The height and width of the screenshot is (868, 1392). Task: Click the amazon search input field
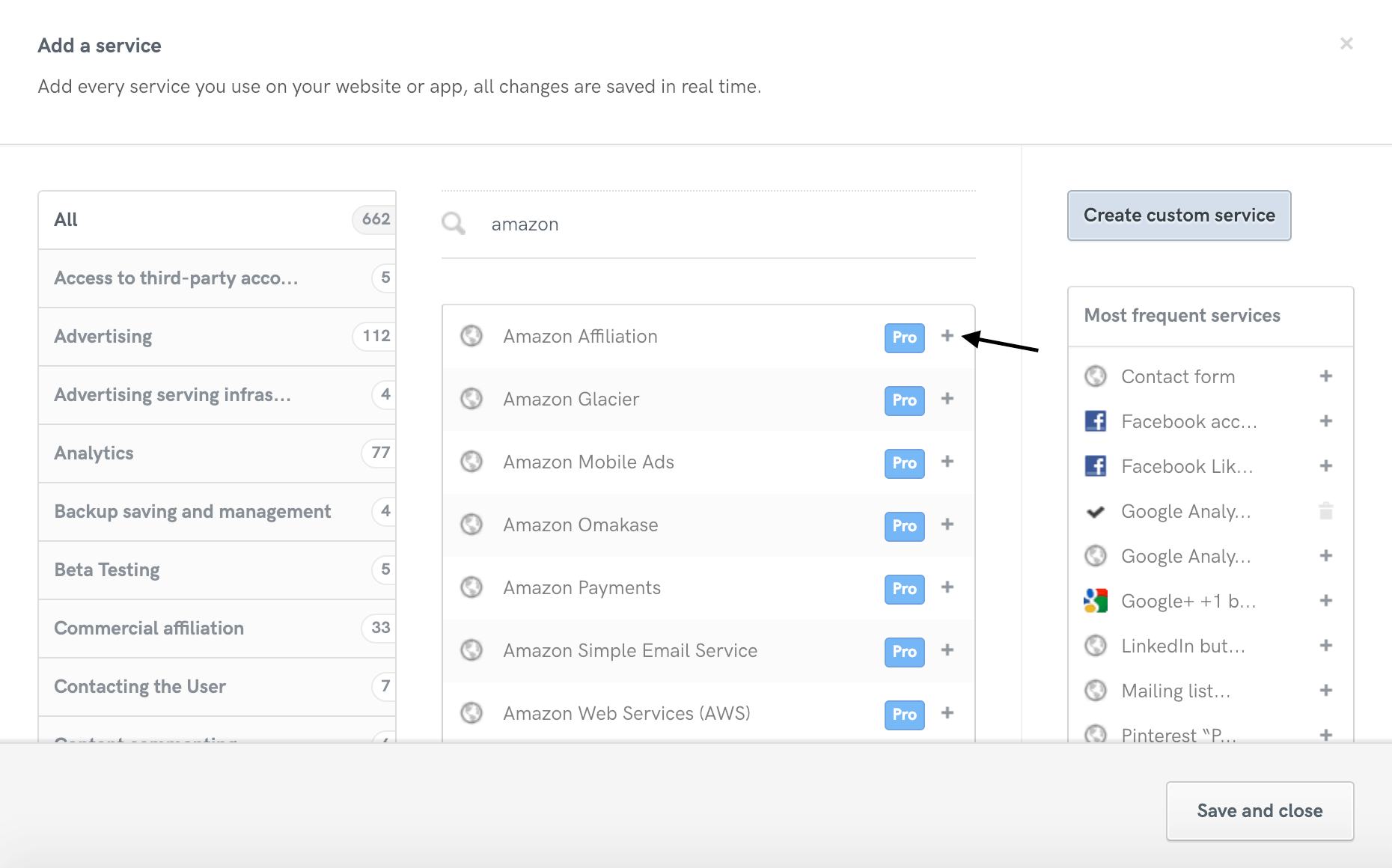tap(674, 224)
